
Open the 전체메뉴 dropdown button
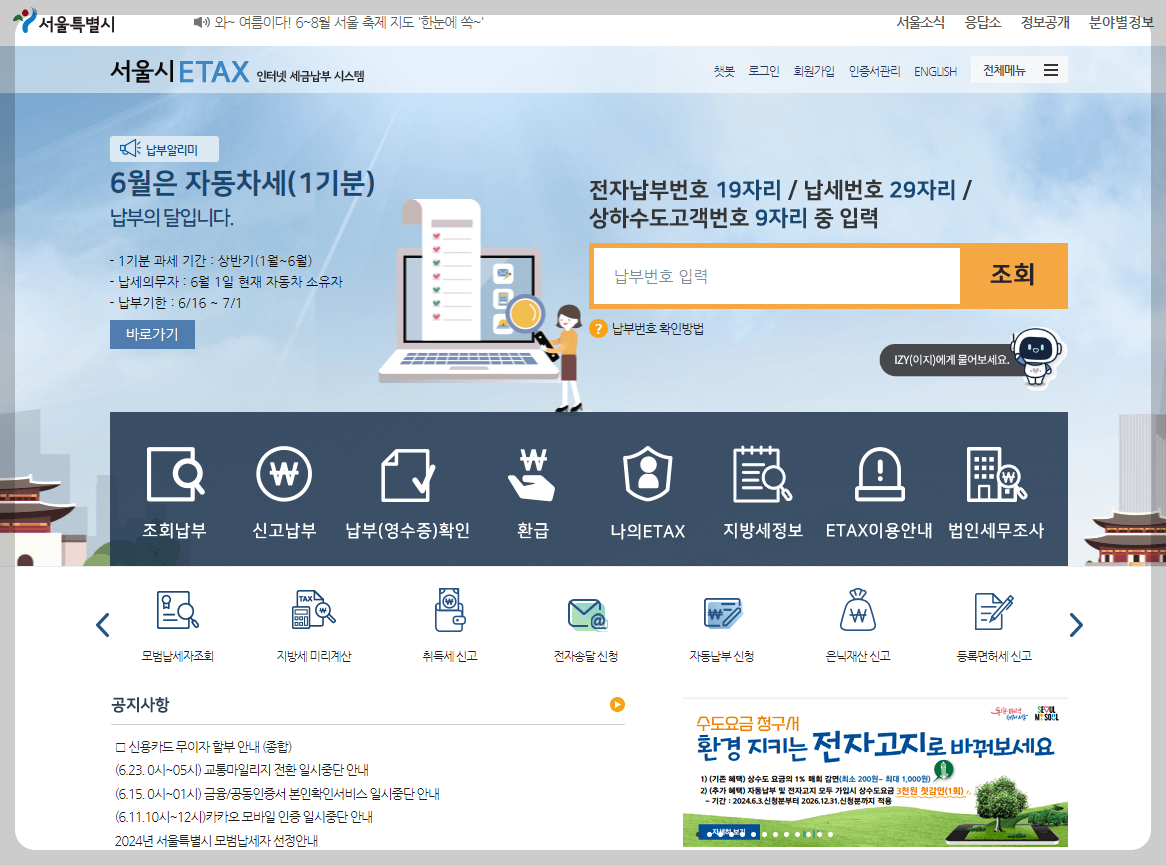tap(1019, 70)
